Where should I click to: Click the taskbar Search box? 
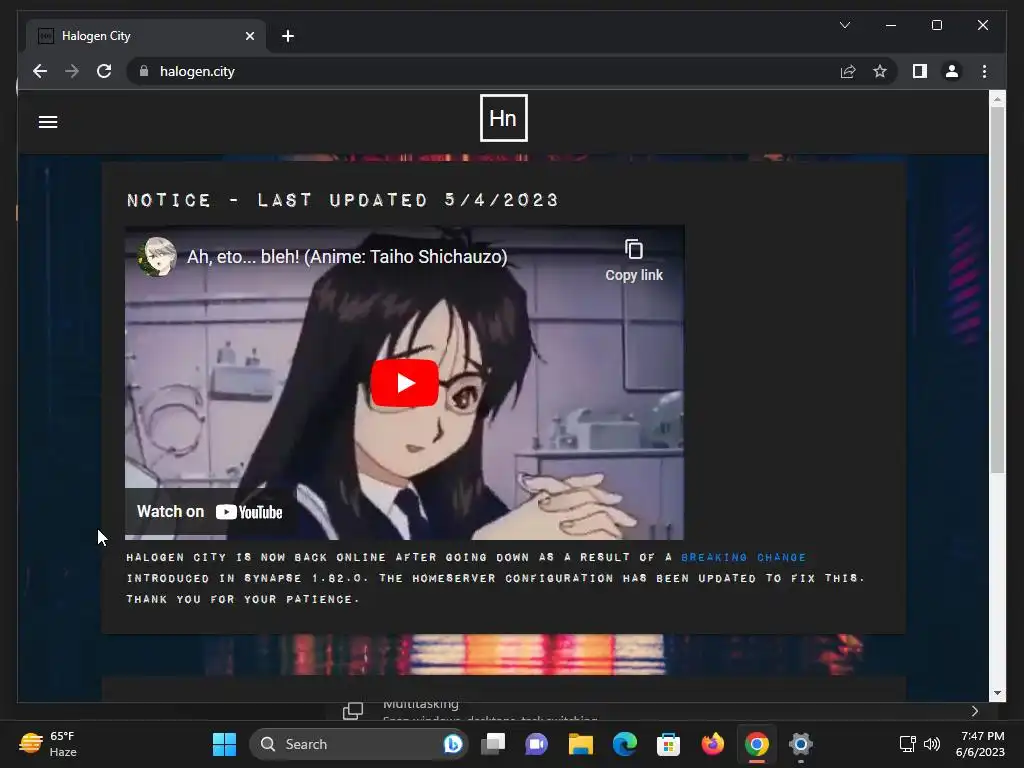[359, 744]
